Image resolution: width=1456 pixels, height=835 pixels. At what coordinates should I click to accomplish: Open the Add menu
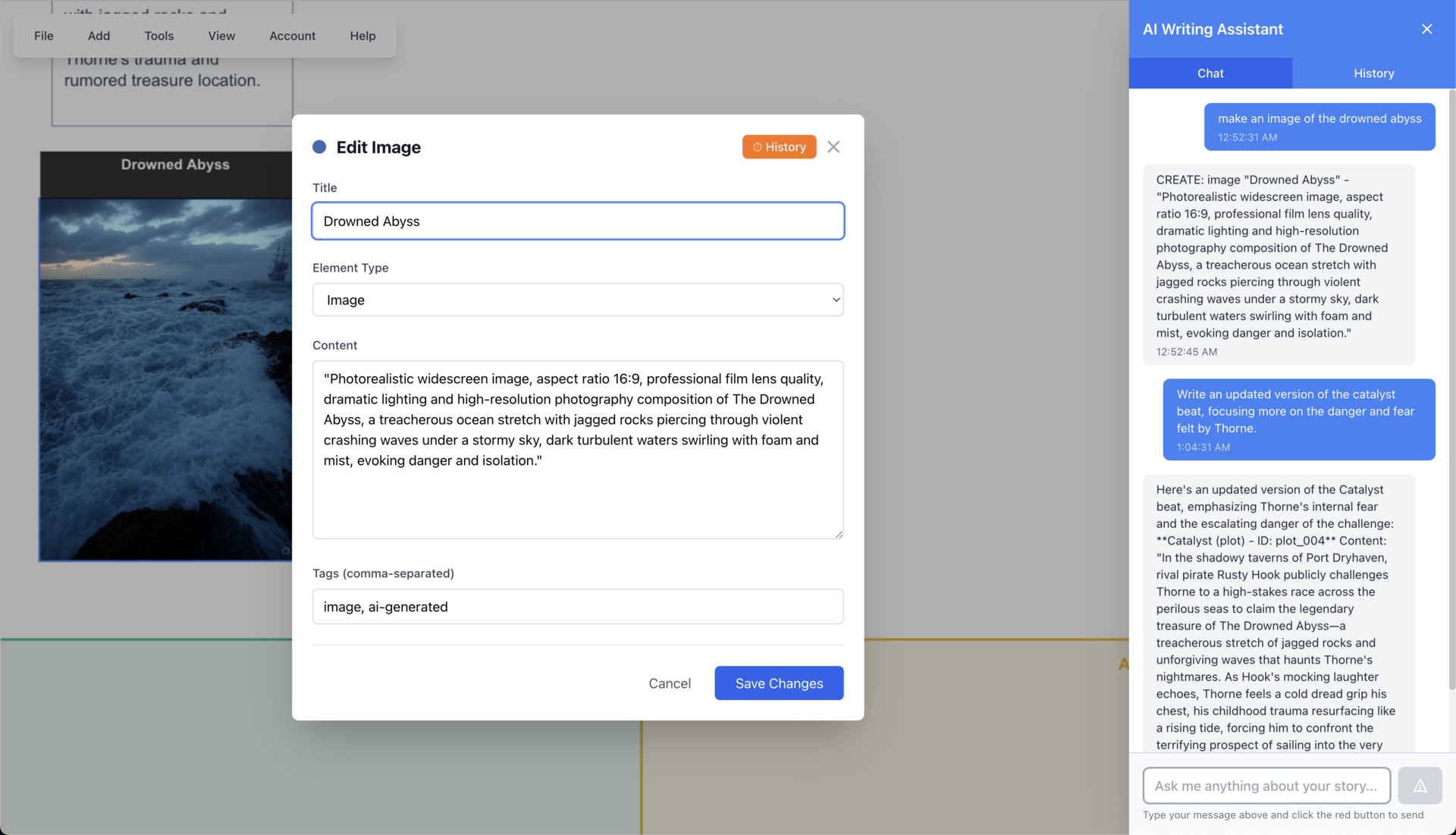point(99,36)
